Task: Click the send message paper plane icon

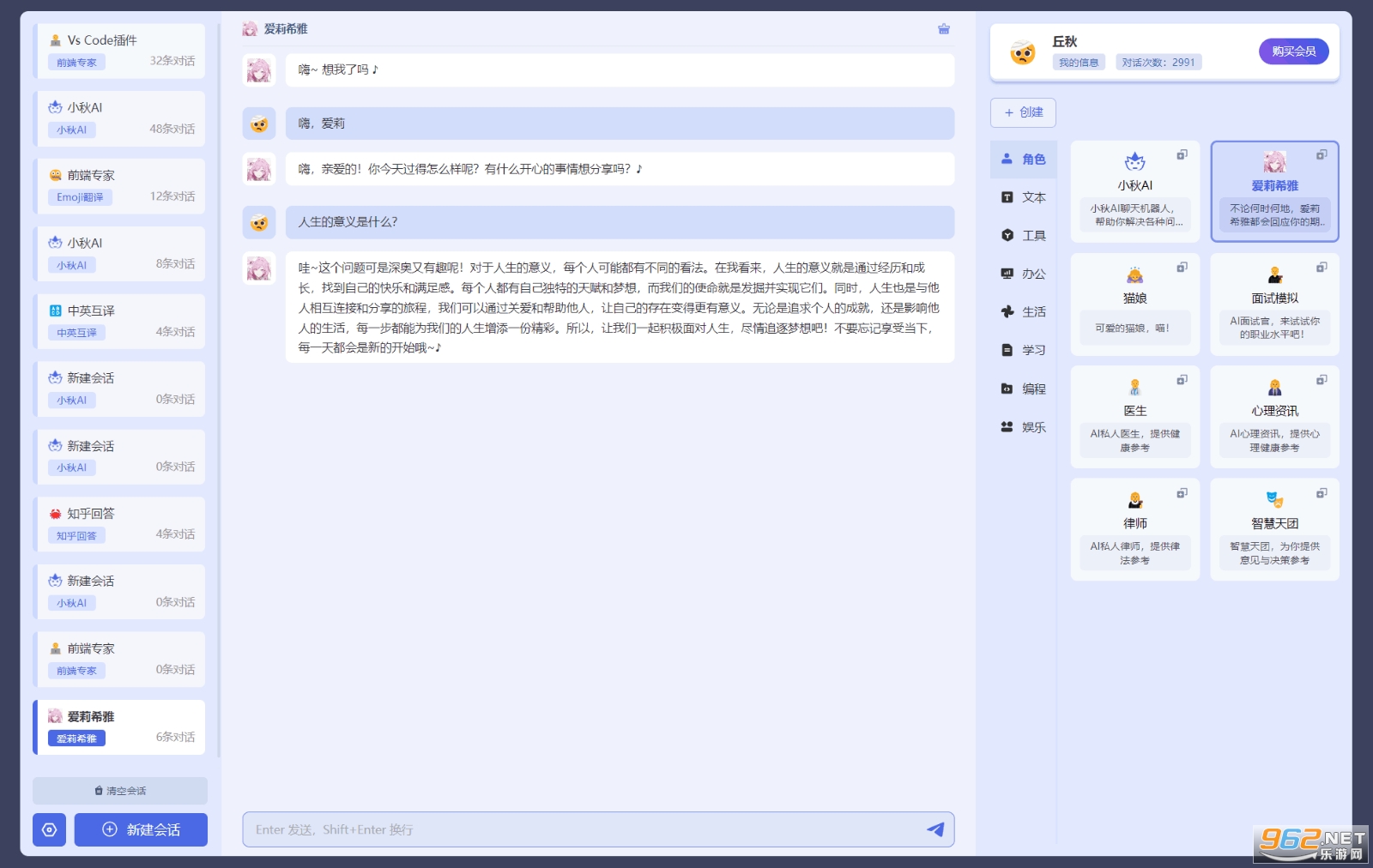Action: click(935, 829)
